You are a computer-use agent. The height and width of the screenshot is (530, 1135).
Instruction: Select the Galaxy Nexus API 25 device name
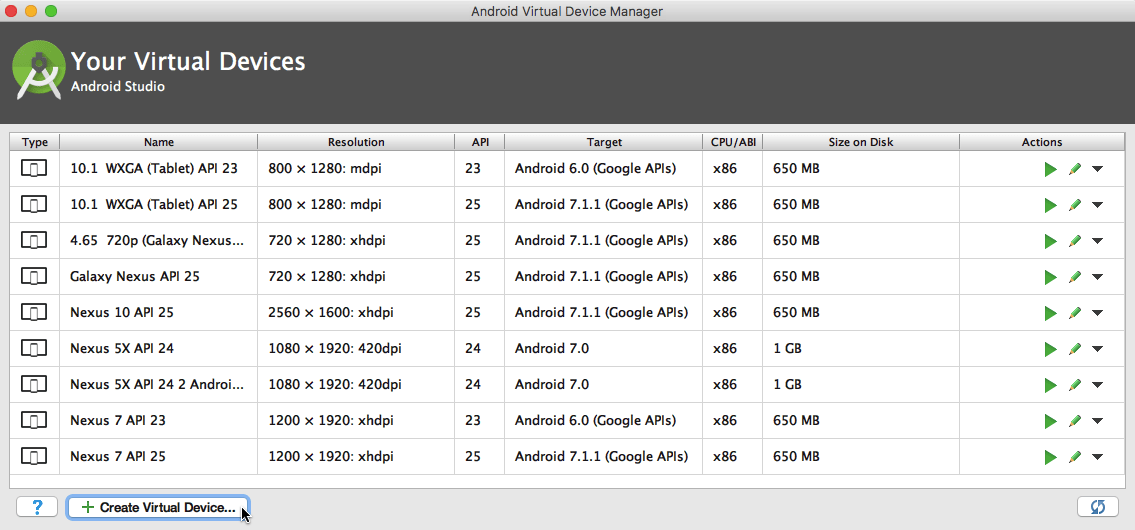click(135, 277)
